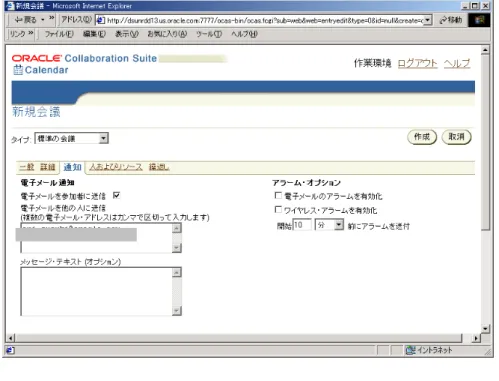
Task: Click the page vertical scrollbar up arrow
Action: point(485,50)
